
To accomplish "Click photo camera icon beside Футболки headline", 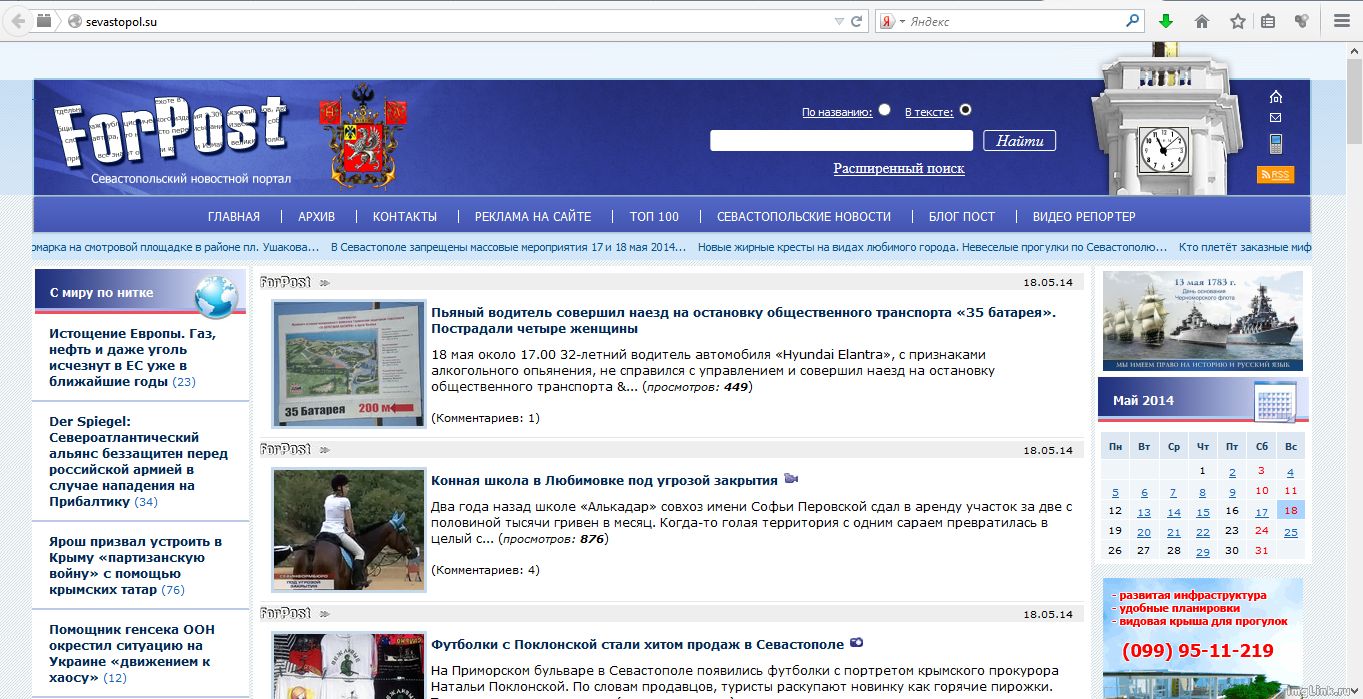I will coord(857,643).
